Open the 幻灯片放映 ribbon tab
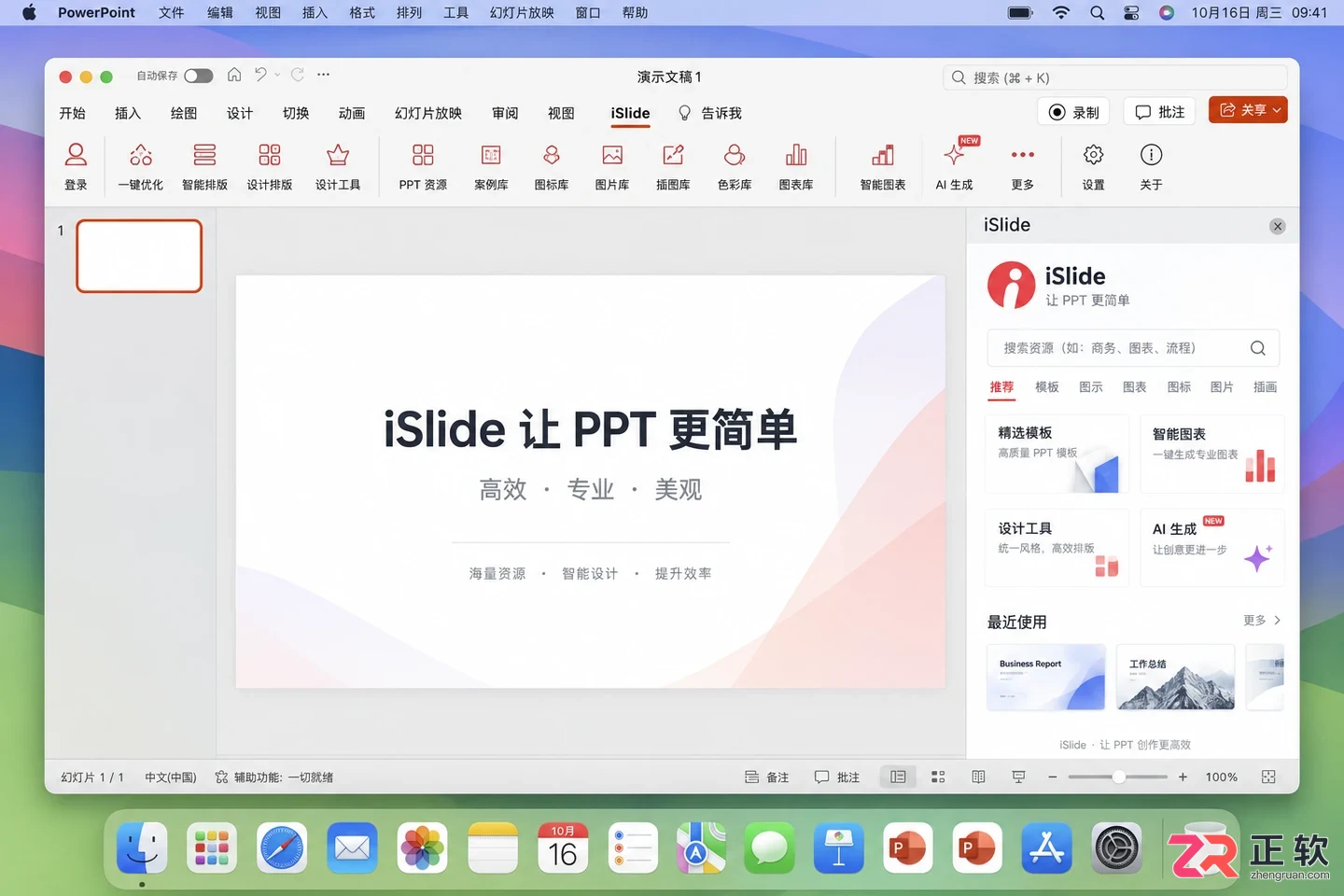This screenshot has width=1344, height=896. [x=428, y=113]
